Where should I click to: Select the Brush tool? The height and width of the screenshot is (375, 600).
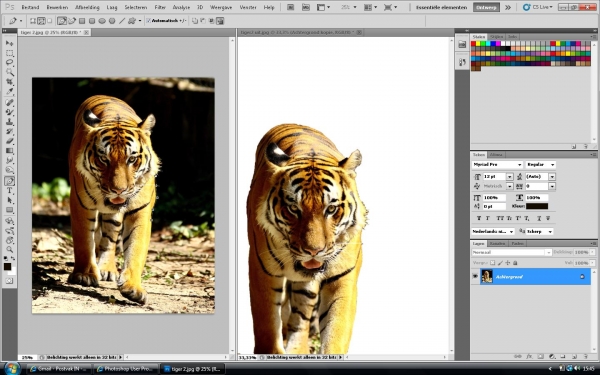click(x=9, y=112)
